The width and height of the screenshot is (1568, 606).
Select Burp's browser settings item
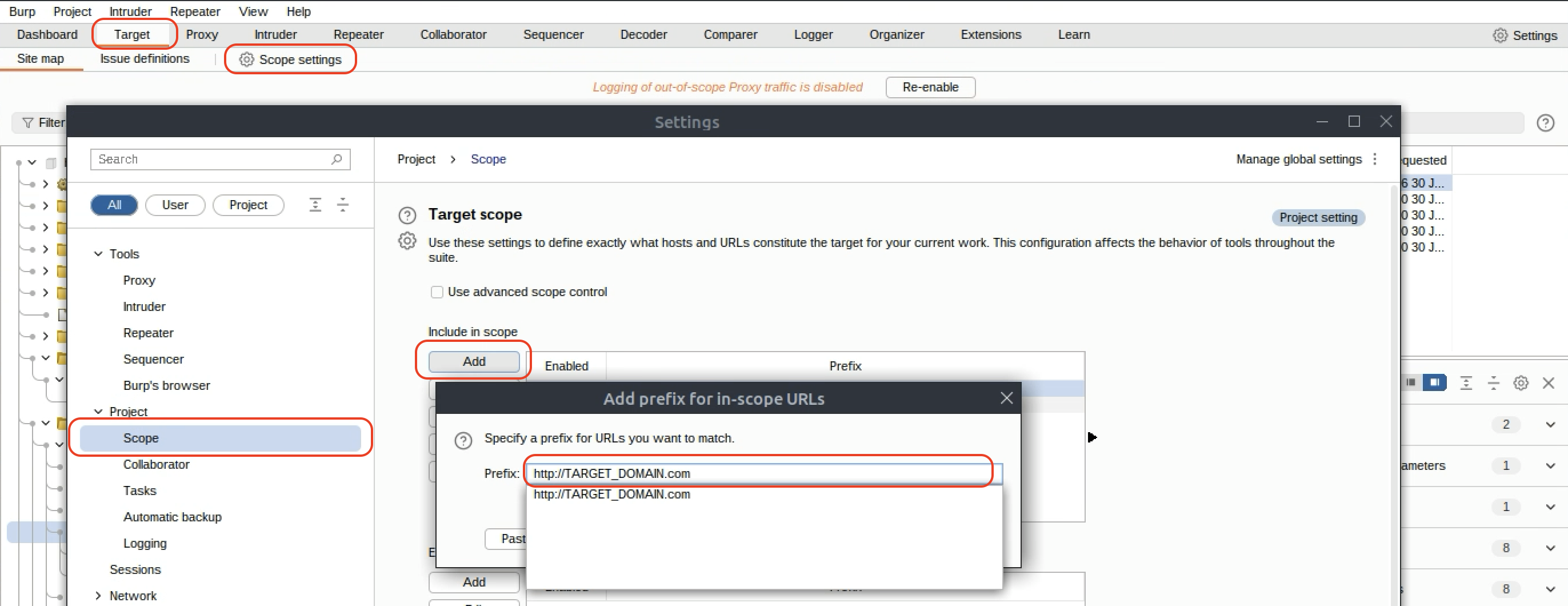click(166, 385)
